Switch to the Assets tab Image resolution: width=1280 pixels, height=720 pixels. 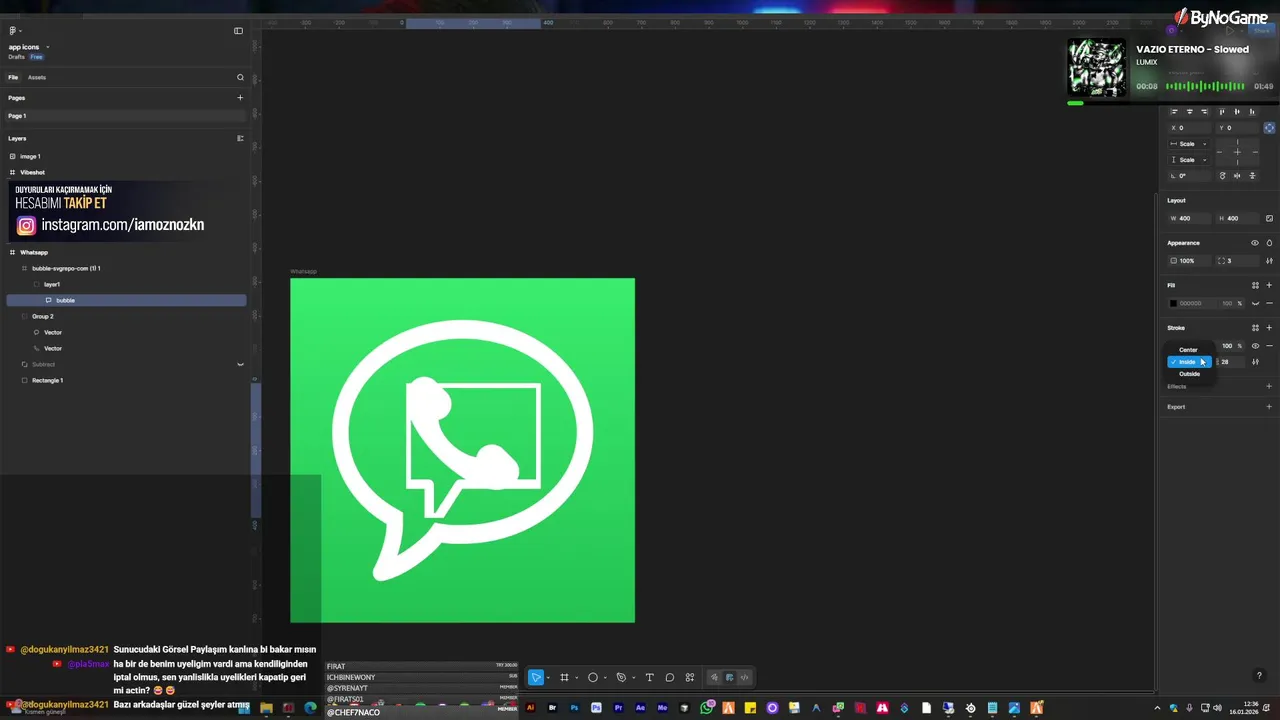(x=37, y=77)
